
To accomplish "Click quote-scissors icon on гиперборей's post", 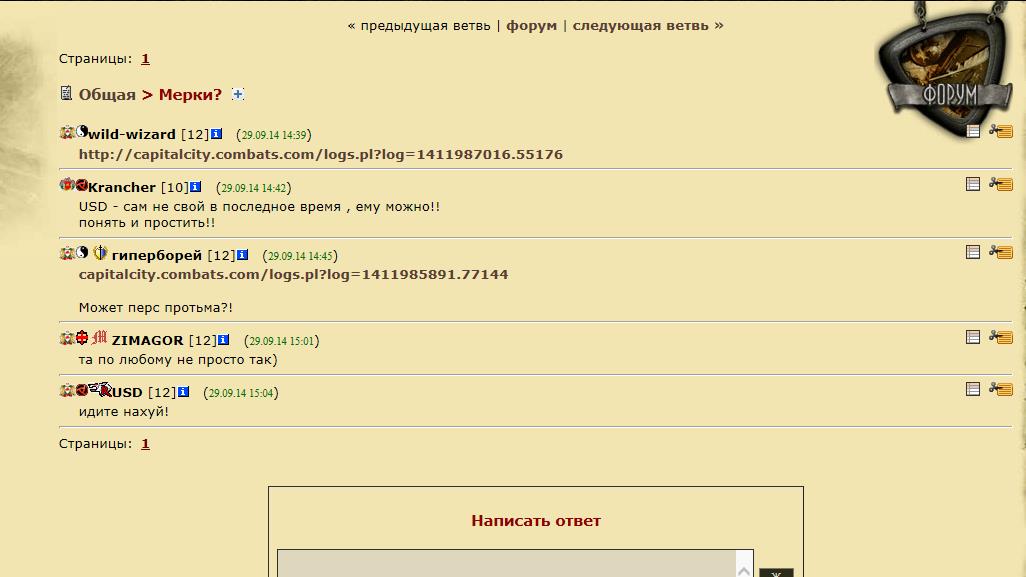I will 1000,252.
